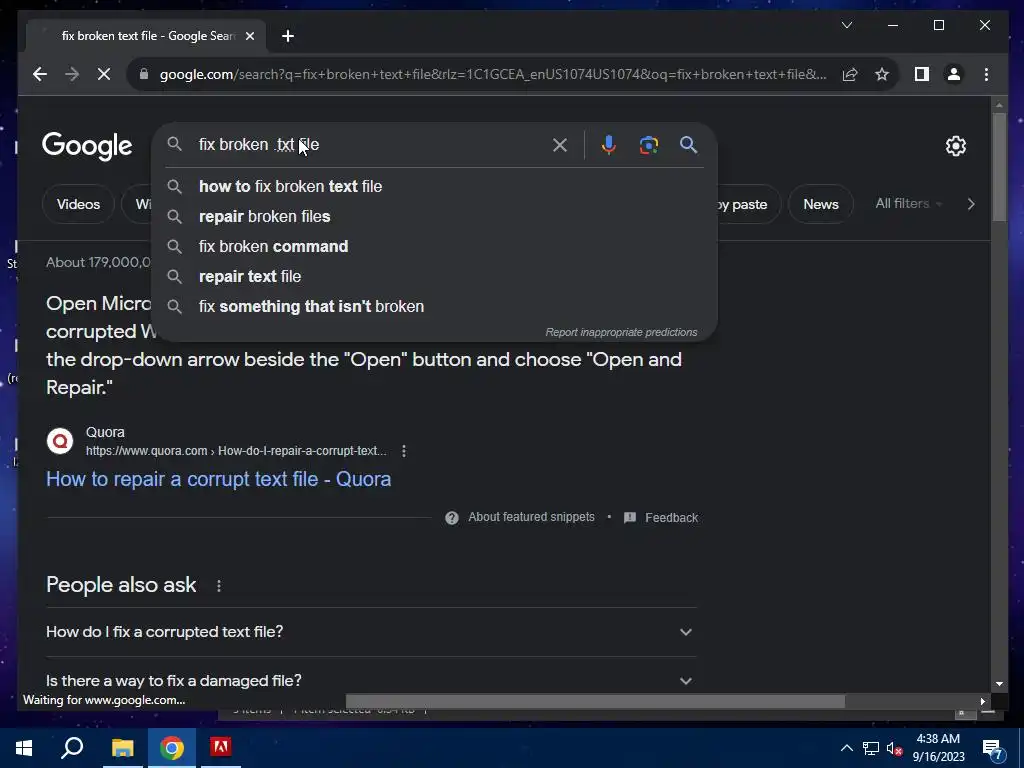Share this page from the address bar
Screen dimensions: 1024x768
point(850,74)
